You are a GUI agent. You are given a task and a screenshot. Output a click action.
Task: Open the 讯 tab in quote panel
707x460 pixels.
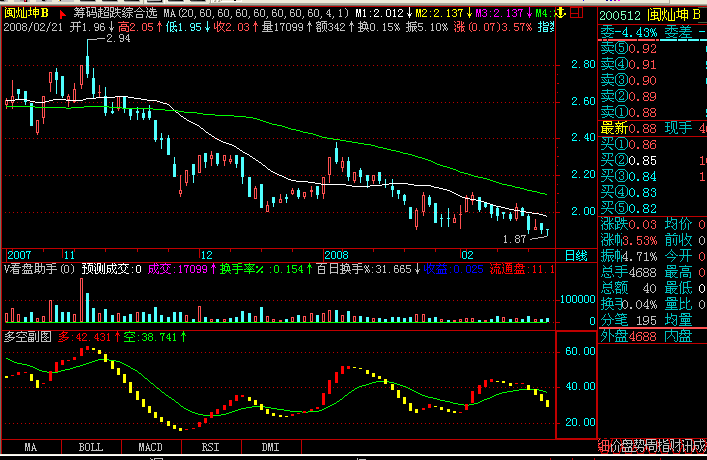point(686,446)
